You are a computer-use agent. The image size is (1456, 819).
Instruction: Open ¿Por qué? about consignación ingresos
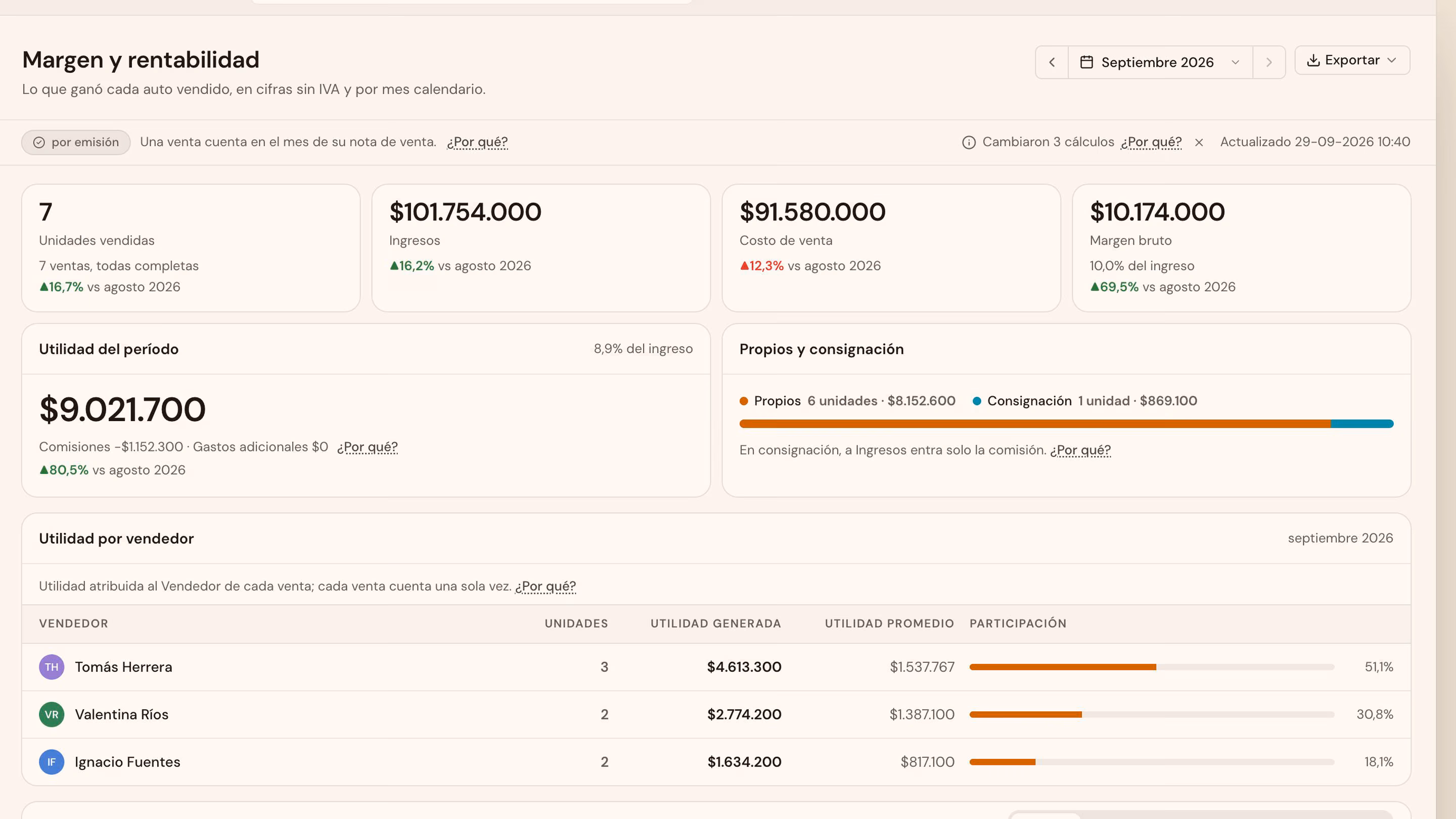pyautogui.click(x=1080, y=450)
